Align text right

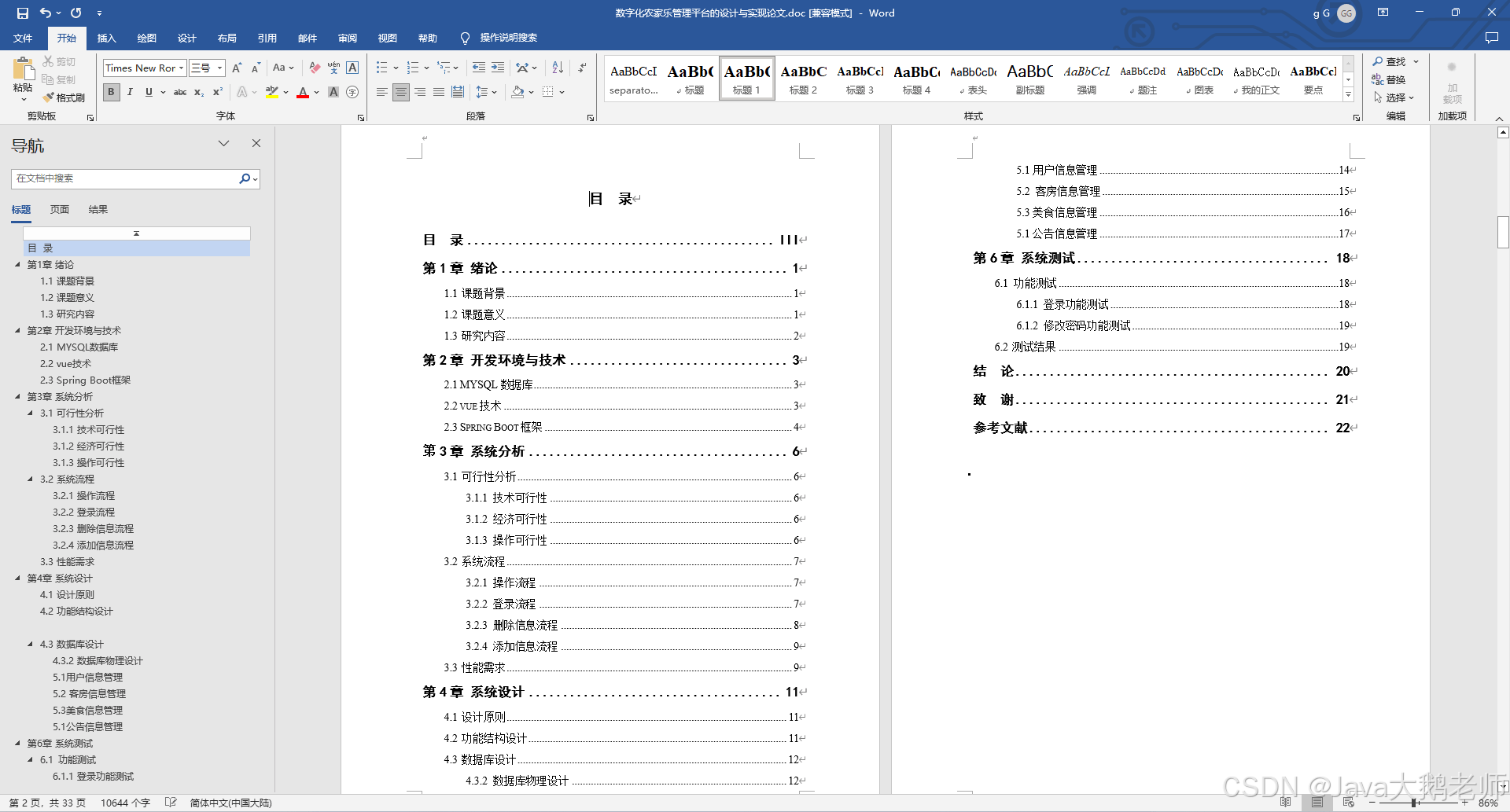(x=420, y=92)
